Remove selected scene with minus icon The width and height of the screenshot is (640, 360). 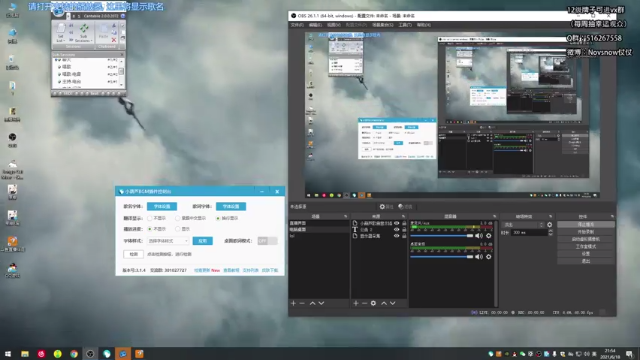click(302, 303)
